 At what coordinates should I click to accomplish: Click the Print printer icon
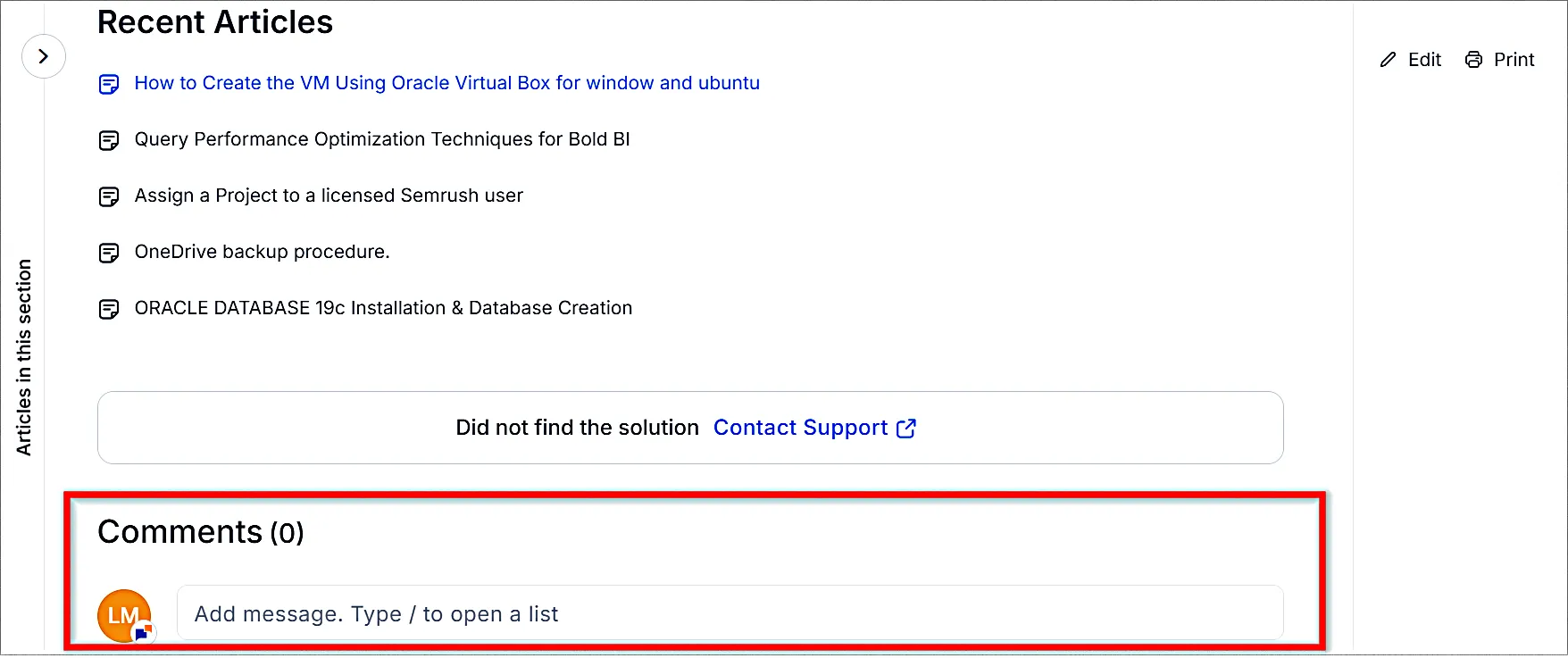tap(1473, 60)
